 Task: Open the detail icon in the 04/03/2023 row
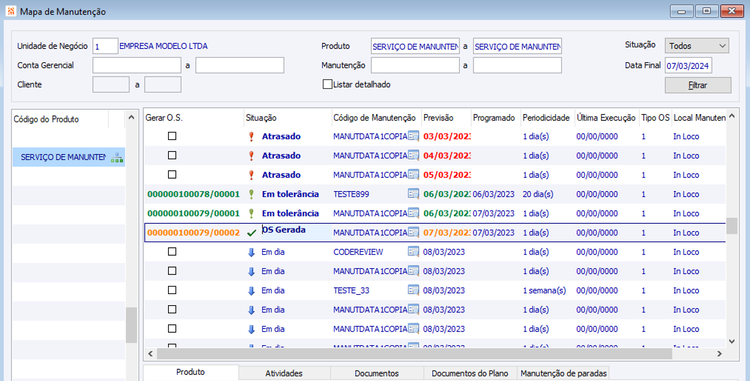pyautogui.click(x=413, y=155)
